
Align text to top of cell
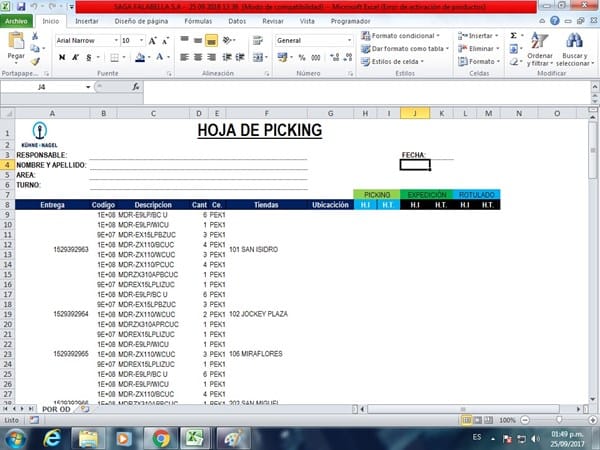184,39
